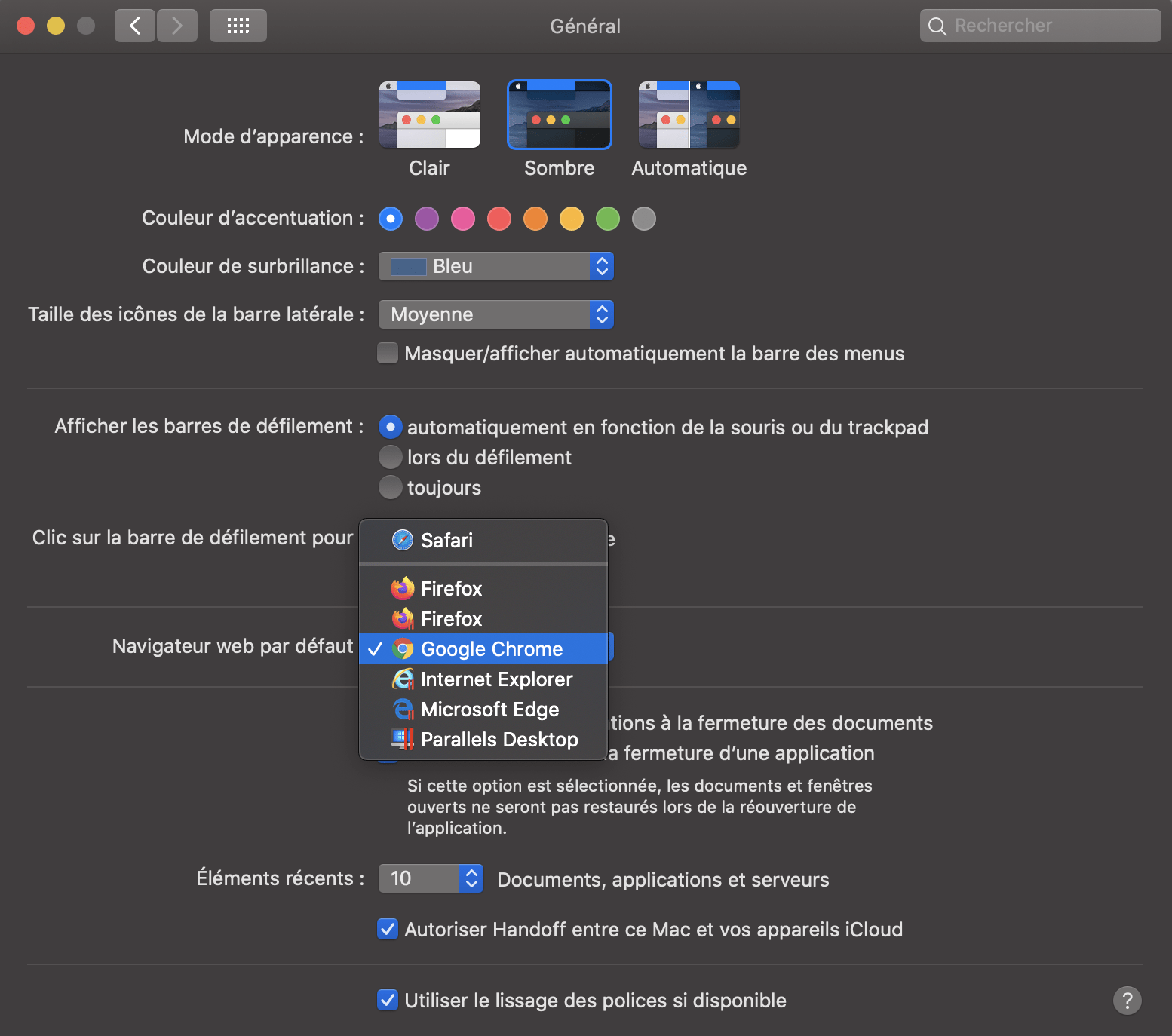
Task: Choose the yellow accent color
Action: point(572,219)
